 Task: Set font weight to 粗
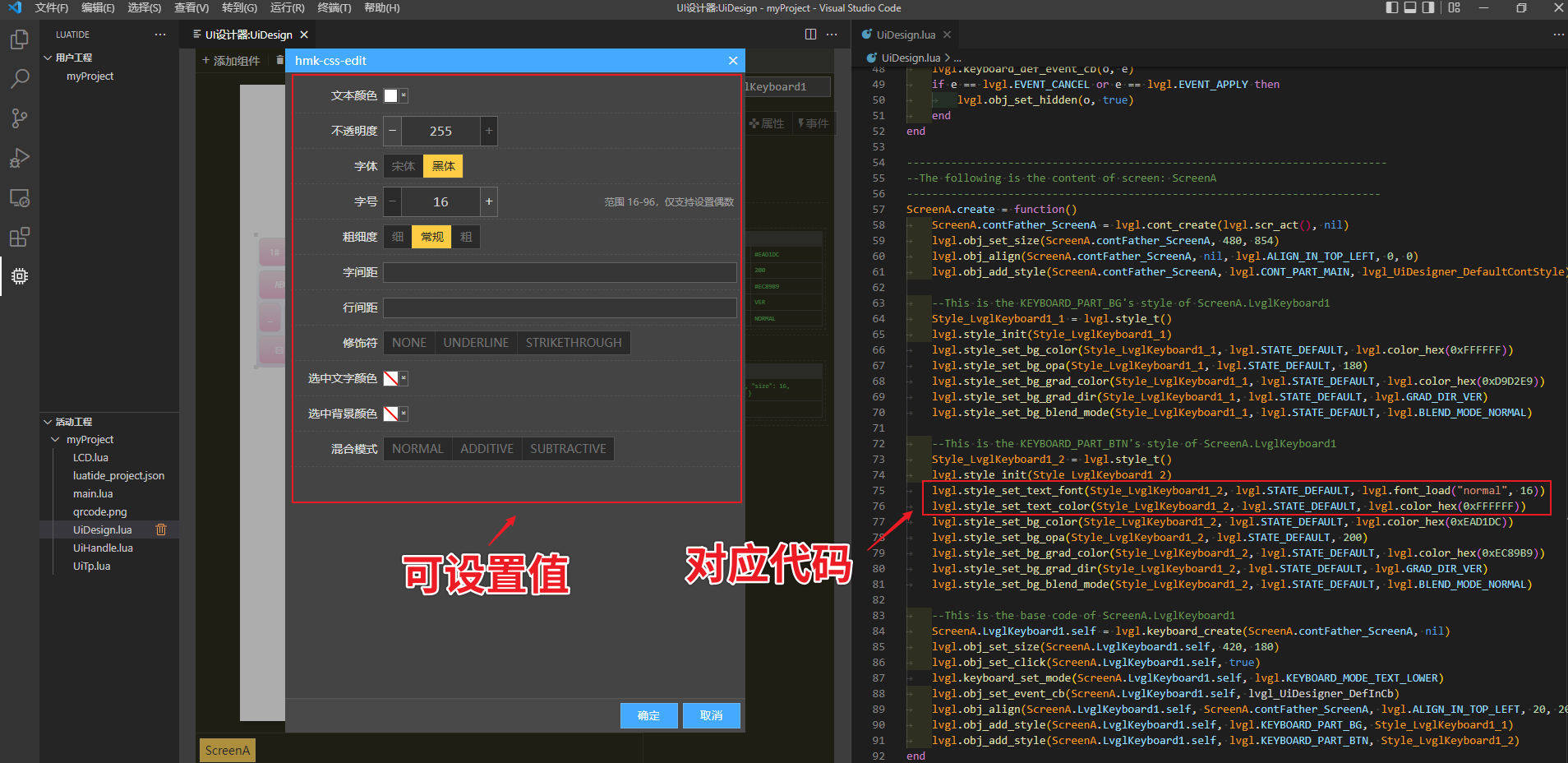pos(466,237)
